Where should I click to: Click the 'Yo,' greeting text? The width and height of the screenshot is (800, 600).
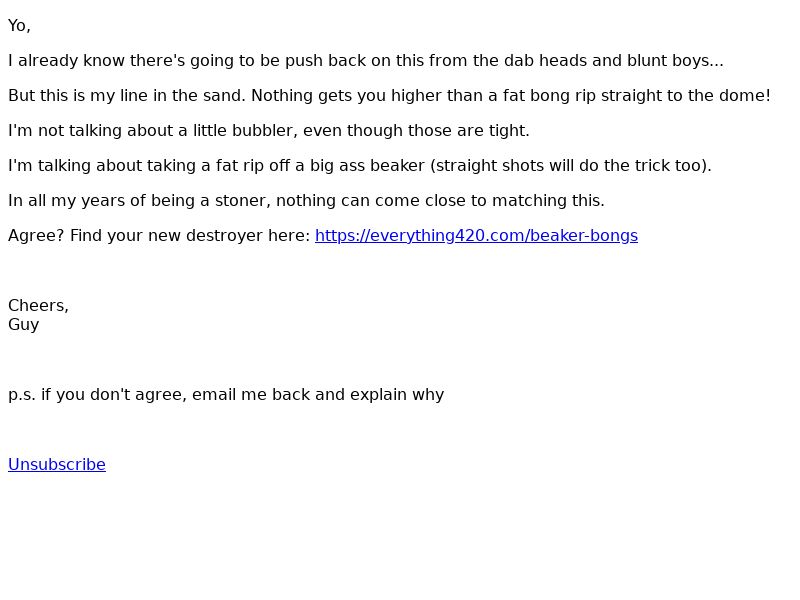[x=19, y=26]
